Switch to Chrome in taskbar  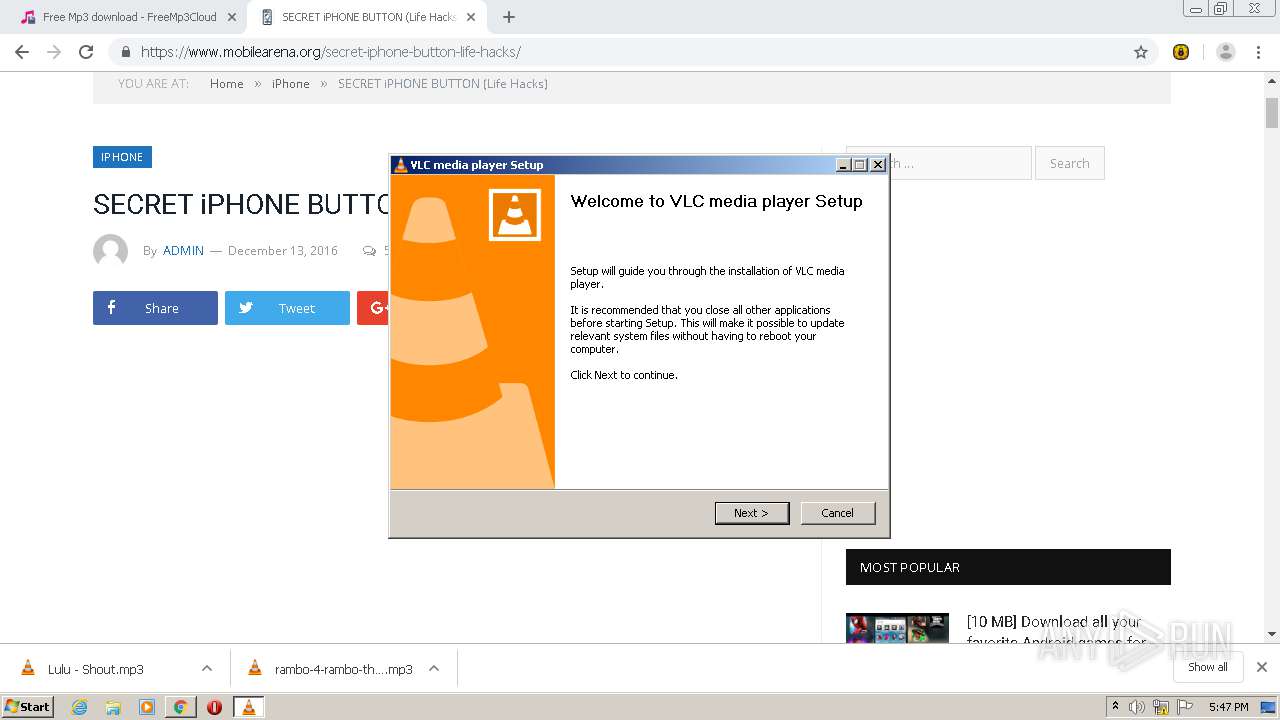181,707
